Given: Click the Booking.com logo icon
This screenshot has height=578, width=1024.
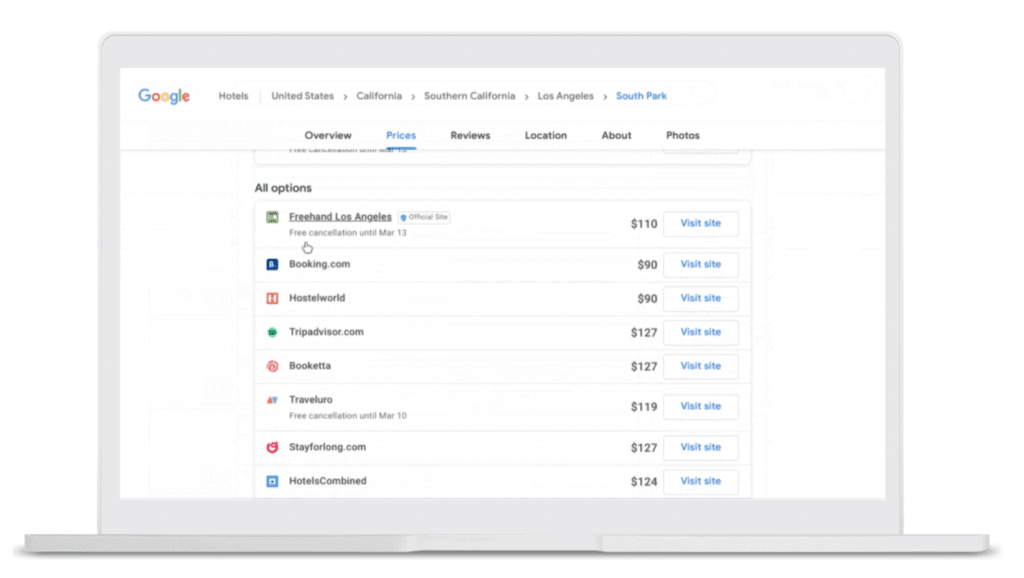Looking at the screenshot, I should click(272, 265).
